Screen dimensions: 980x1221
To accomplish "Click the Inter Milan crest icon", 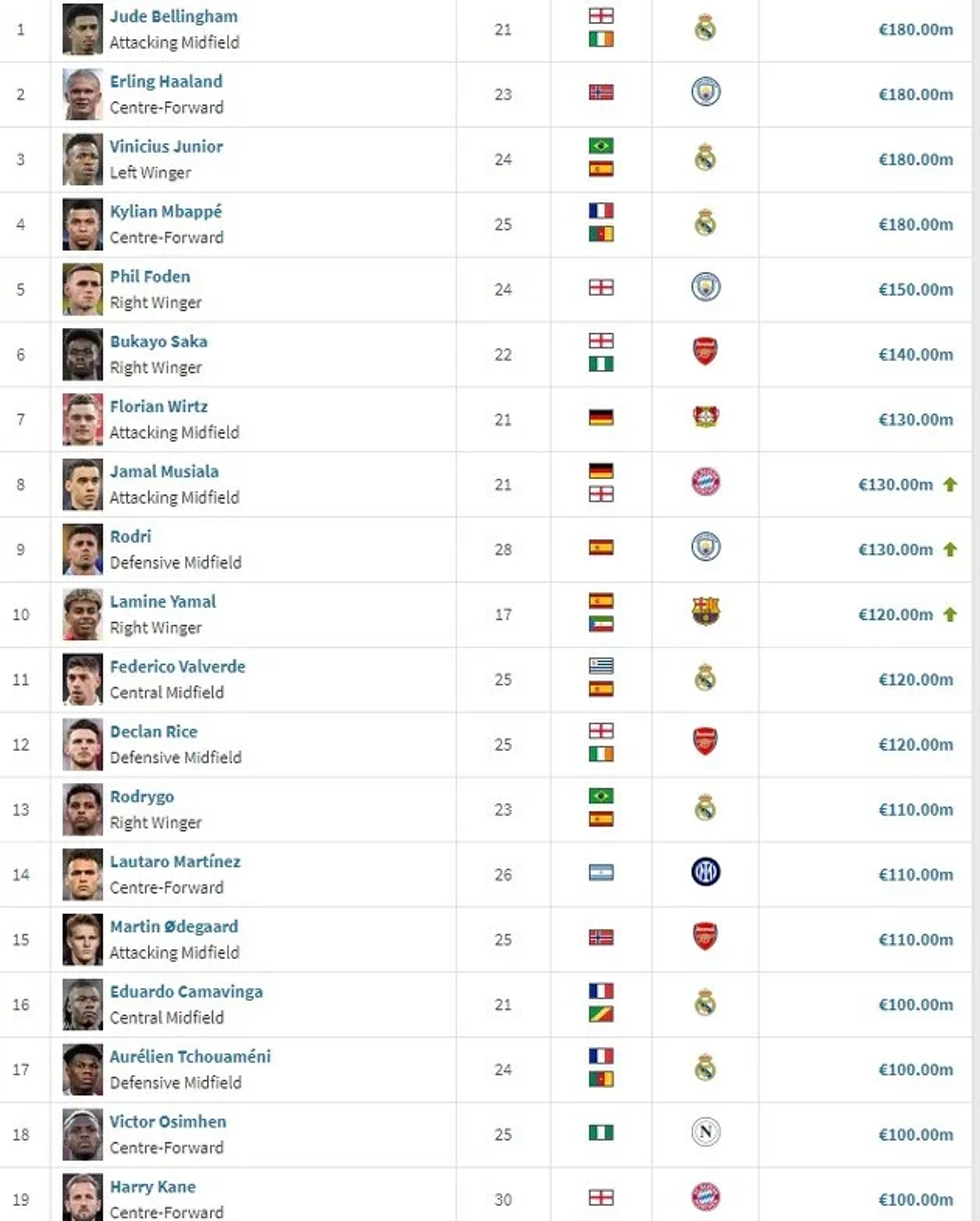I will 706,872.
